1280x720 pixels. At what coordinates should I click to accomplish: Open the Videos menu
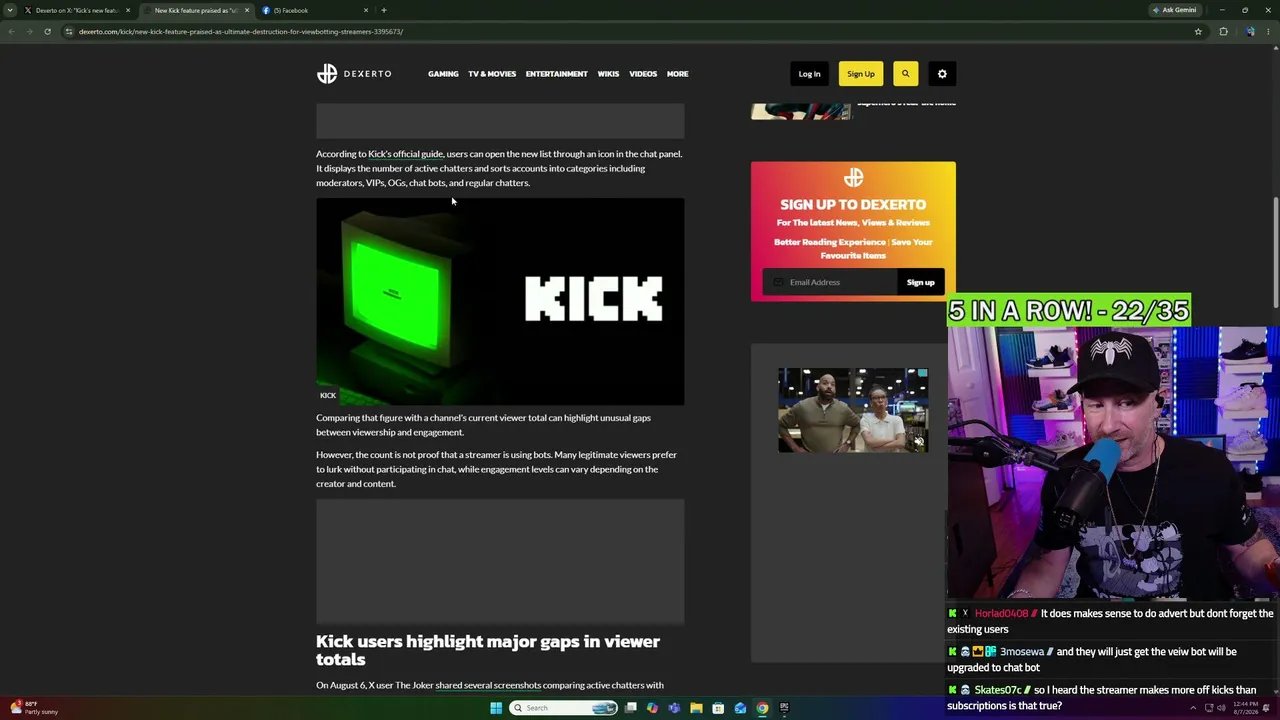pos(643,74)
